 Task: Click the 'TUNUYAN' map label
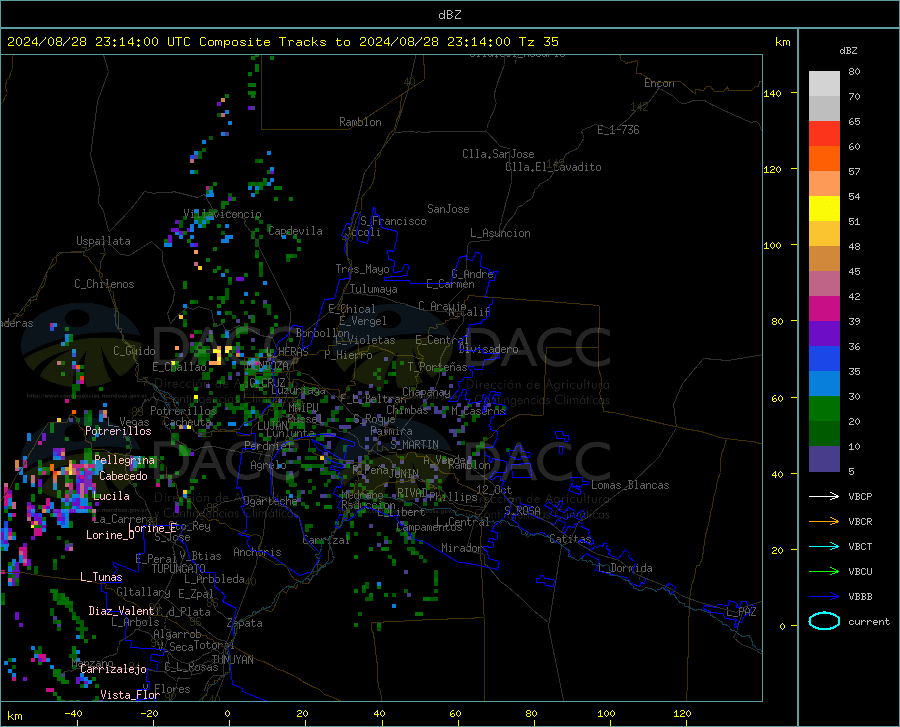pos(232,660)
